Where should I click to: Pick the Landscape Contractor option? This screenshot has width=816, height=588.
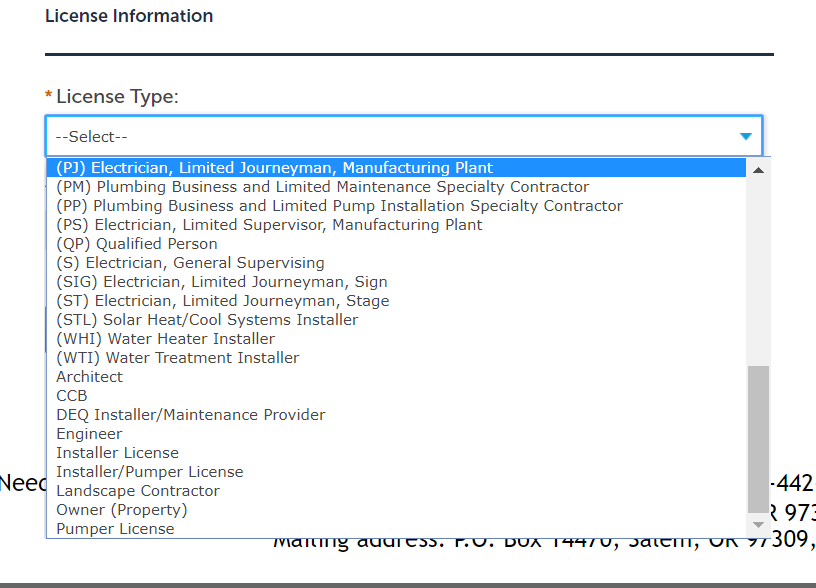[x=138, y=491]
